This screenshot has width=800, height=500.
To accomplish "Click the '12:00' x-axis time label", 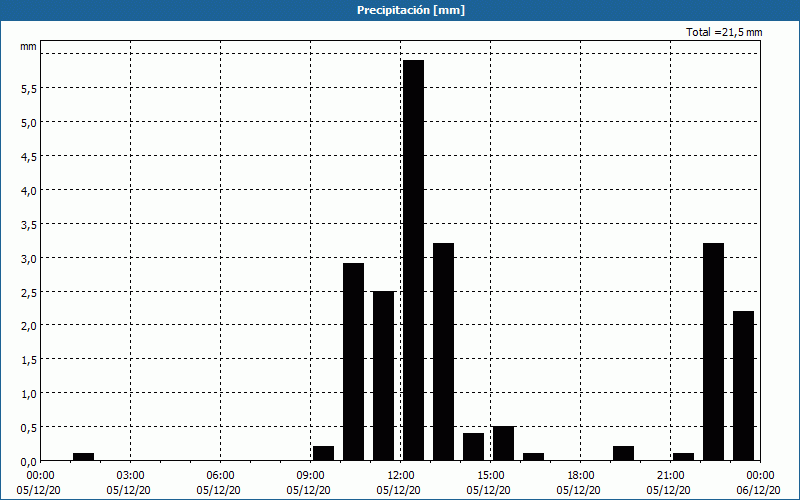I will [x=400, y=476].
